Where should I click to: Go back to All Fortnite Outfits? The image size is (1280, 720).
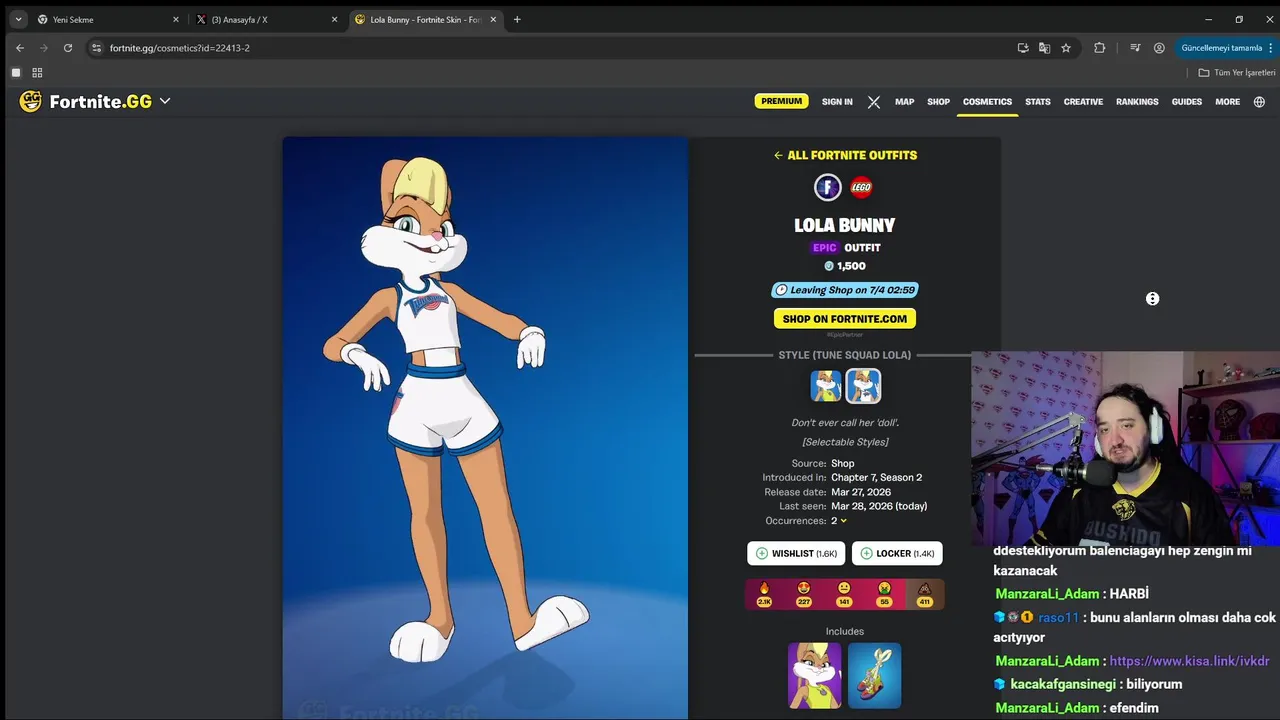pyautogui.click(x=845, y=155)
